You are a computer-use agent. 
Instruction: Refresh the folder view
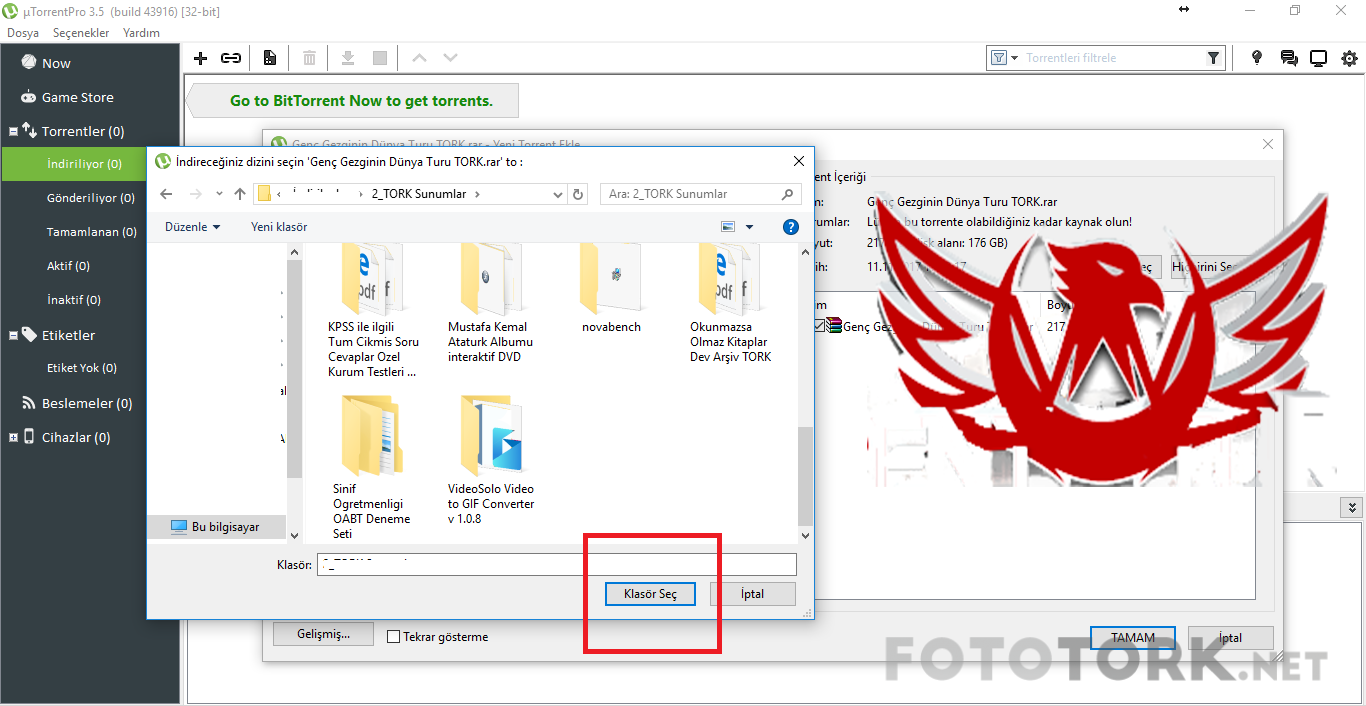coord(578,194)
